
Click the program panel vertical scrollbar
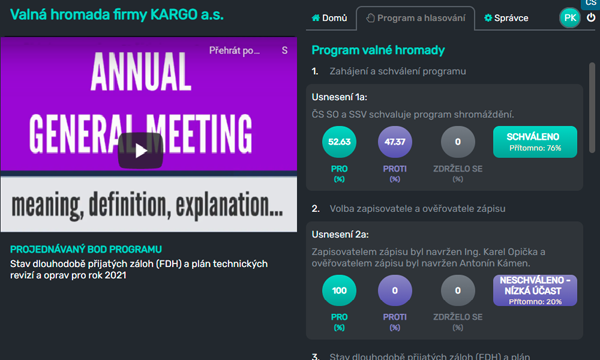point(592,108)
